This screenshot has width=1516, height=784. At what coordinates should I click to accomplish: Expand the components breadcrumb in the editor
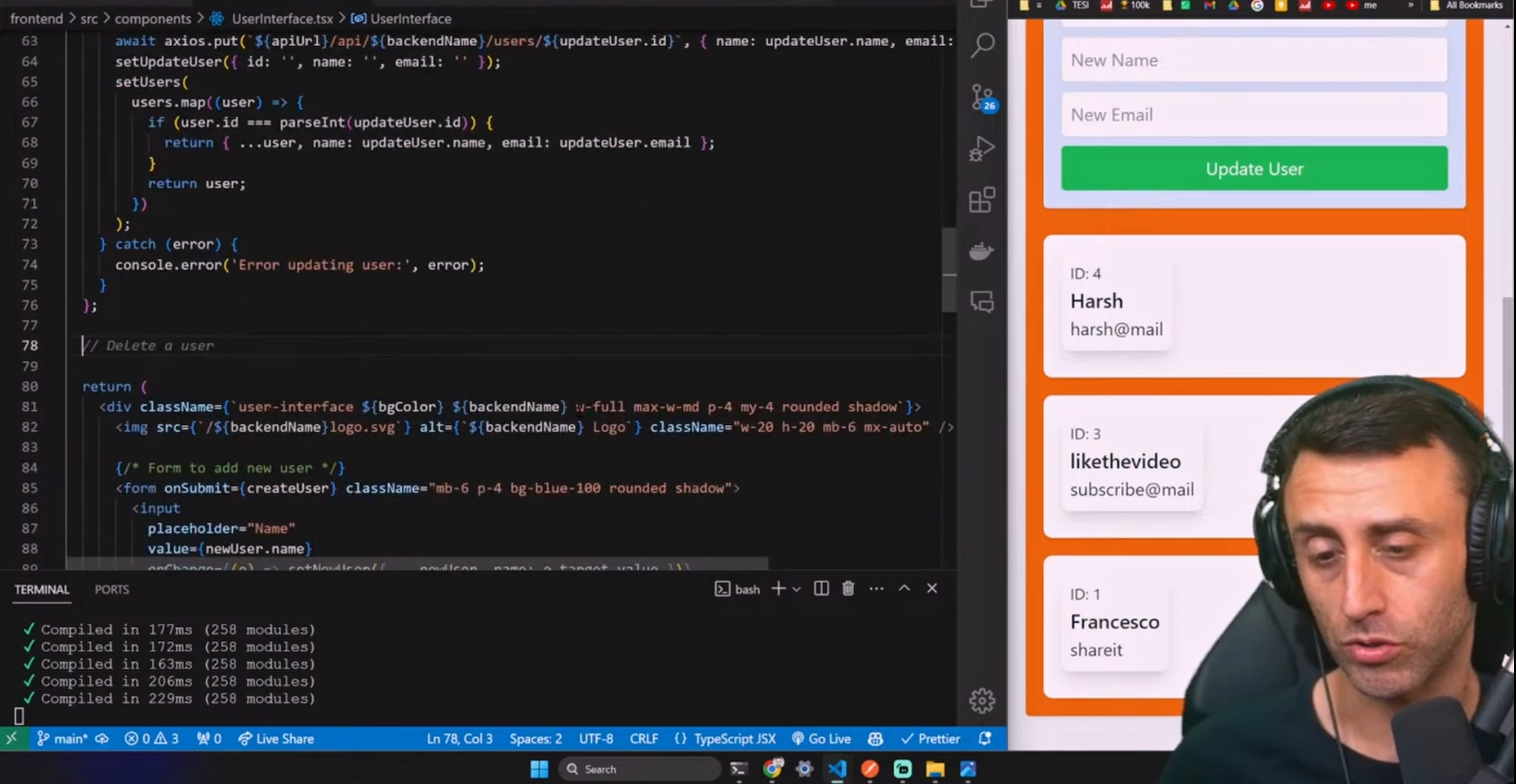point(153,18)
